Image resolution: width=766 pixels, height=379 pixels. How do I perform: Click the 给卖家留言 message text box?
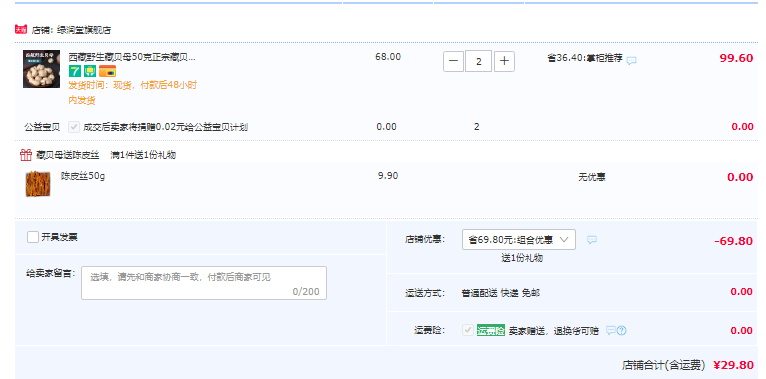204,283
